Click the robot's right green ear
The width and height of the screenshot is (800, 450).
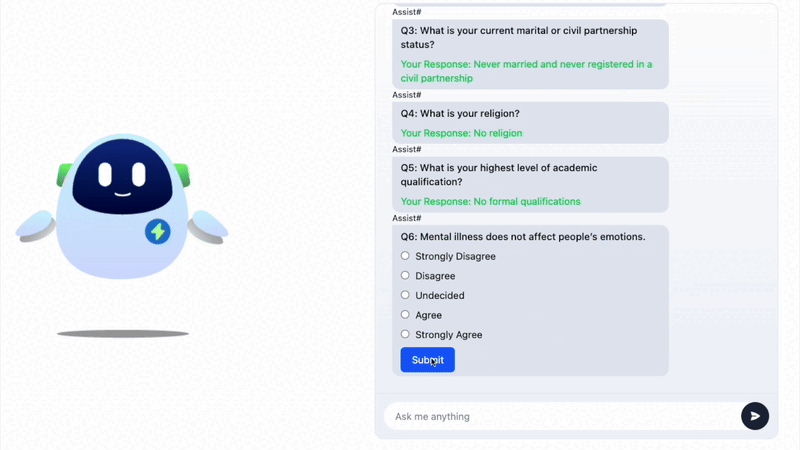tap(182, 174)
